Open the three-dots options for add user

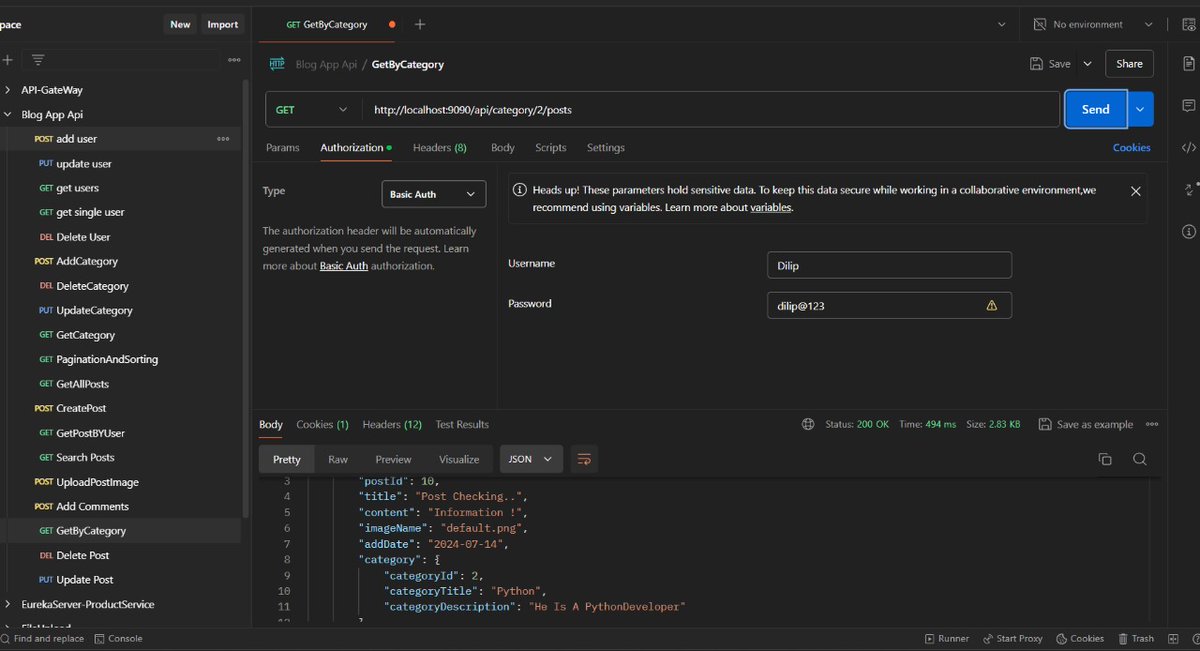tap(223, 139)
